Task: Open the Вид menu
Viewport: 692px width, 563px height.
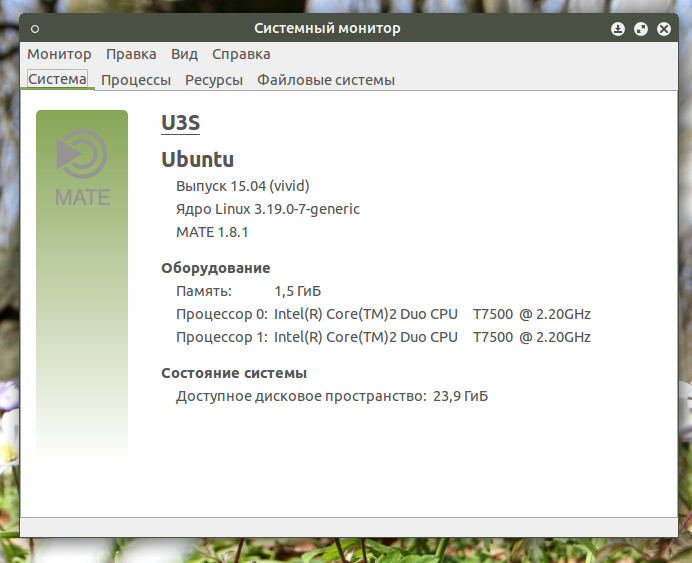Action: (184, 54)
